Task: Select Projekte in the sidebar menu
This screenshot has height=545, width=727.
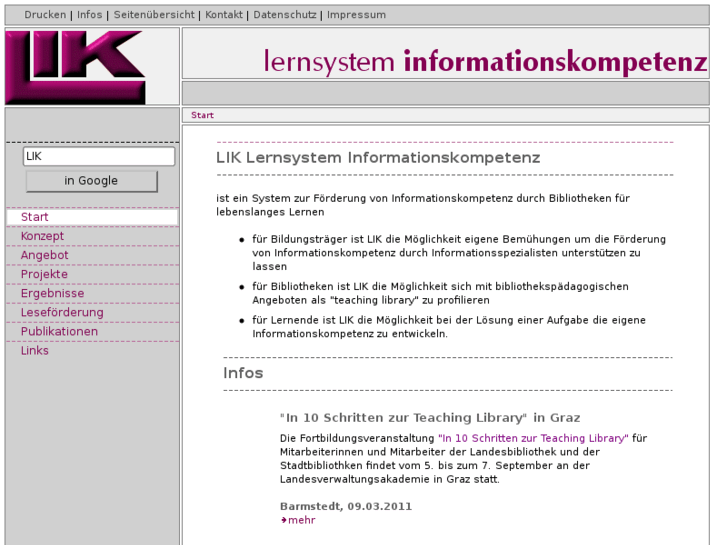Action: [x=92, y=274]
